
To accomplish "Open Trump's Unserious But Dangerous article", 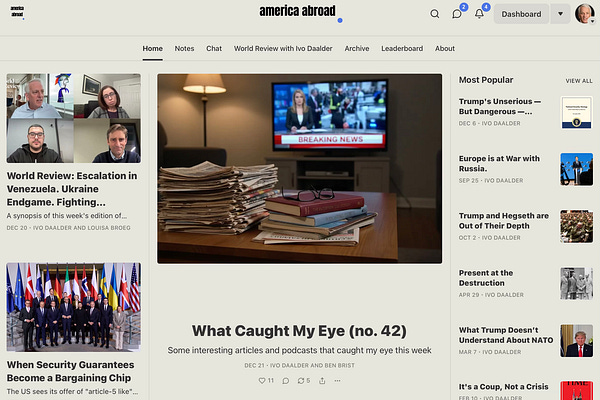I will click(500, 106).
